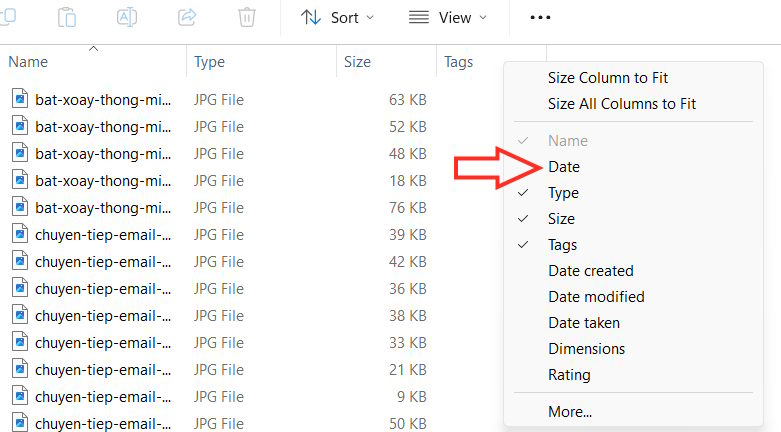Viewport: 781px width, 432px height.
Task: Open the three-dot See more menu
Action: [540, 18]
